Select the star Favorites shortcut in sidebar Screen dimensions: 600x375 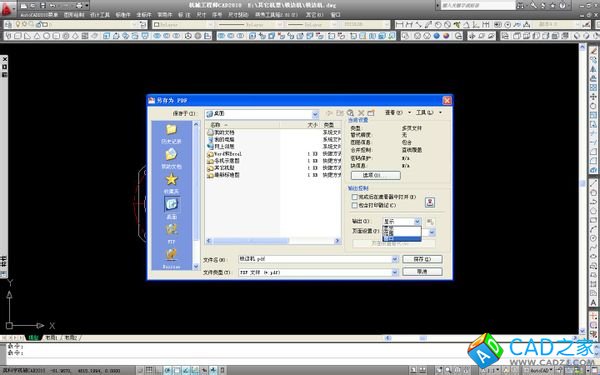tap(171, 182)
